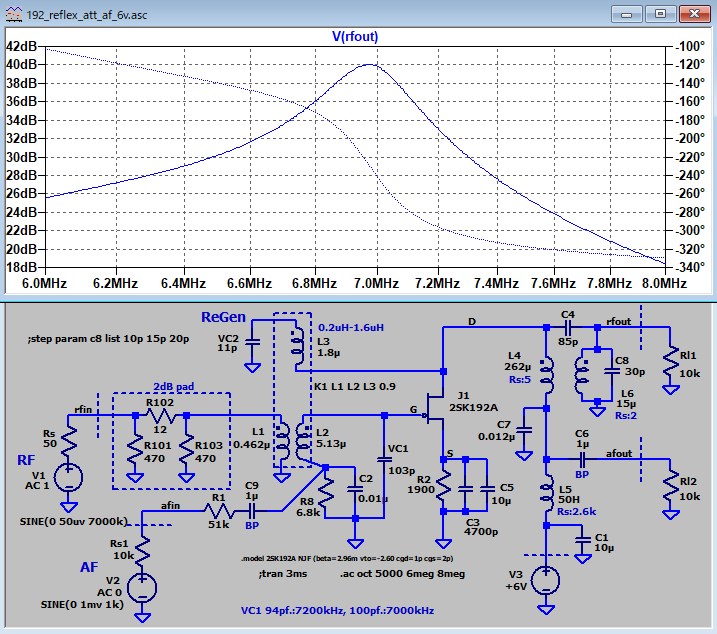Select resistor R2 1900 symbol
The width and height of the screenshot is (717, 634).
[x=443, y=486]
